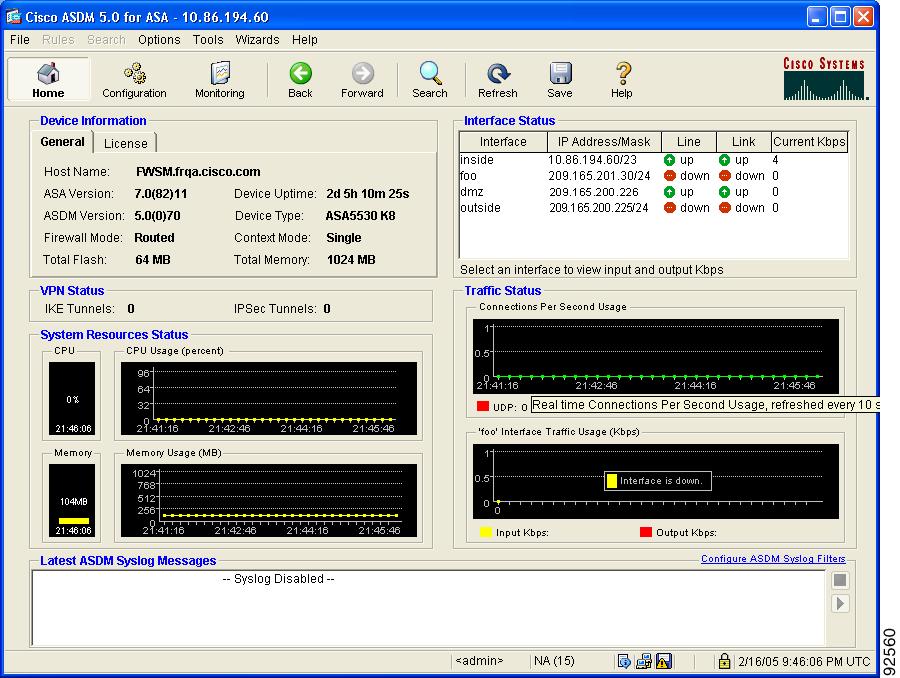This screenshot has height=678, width=900.
Task: Refresh the ASDM dashboard
Action: click(x=498, y=80)
